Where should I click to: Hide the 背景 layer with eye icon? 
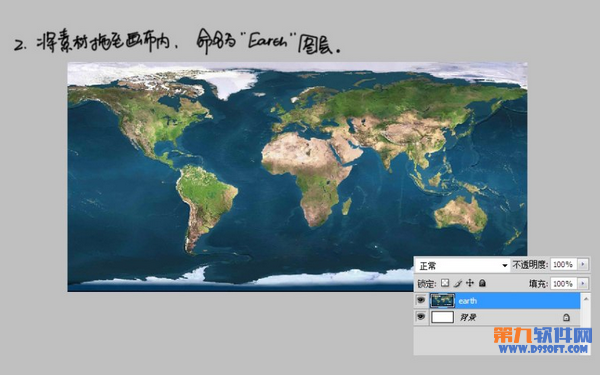tap(421, 317)
